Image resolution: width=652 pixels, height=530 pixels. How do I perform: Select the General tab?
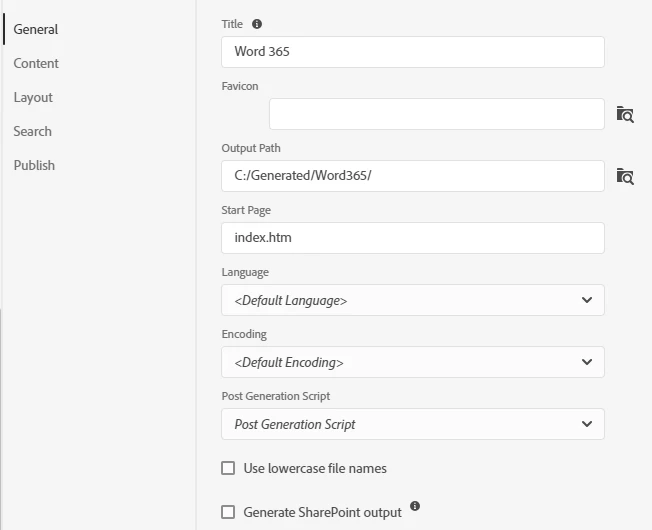tap(36, 29)
